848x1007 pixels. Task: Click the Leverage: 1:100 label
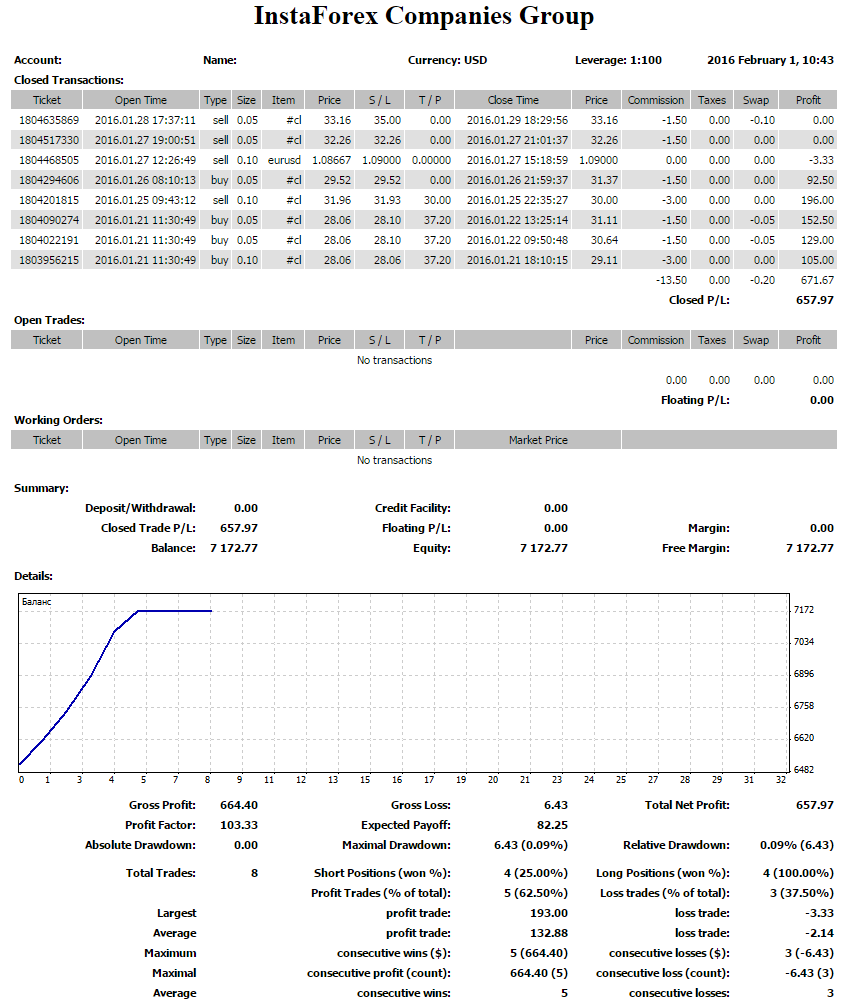[x=618, y=60]
